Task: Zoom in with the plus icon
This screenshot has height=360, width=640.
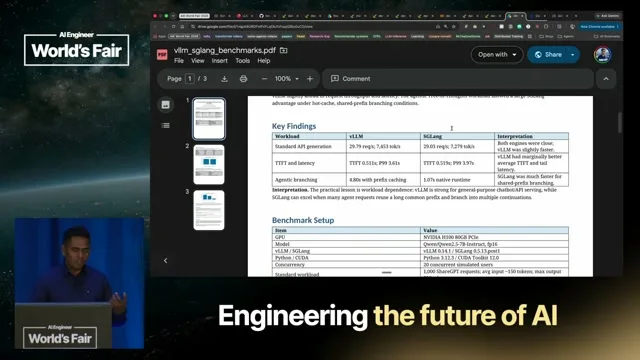Action: coord(310,79)
